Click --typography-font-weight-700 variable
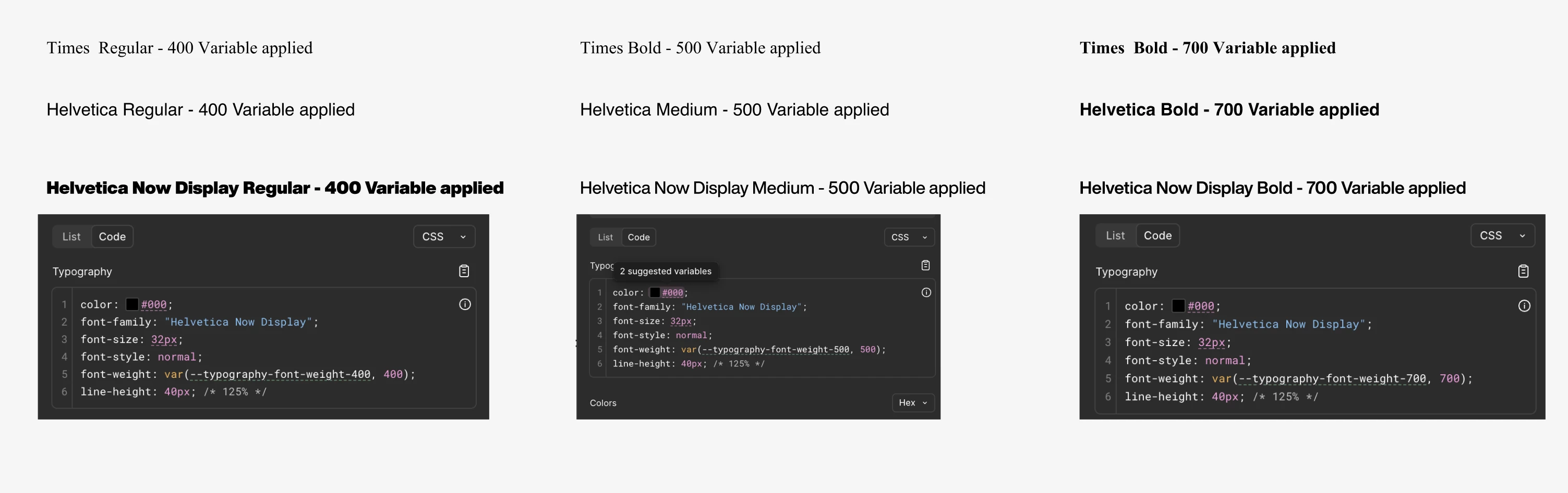 click(1333, 378)
